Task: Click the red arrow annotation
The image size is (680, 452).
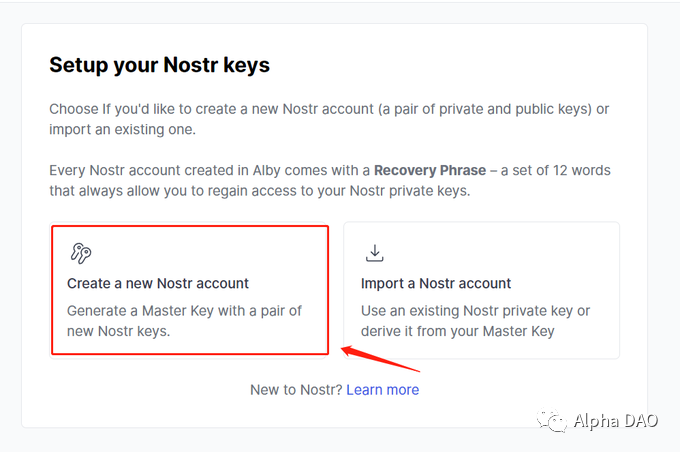Action: coord(380,358)
